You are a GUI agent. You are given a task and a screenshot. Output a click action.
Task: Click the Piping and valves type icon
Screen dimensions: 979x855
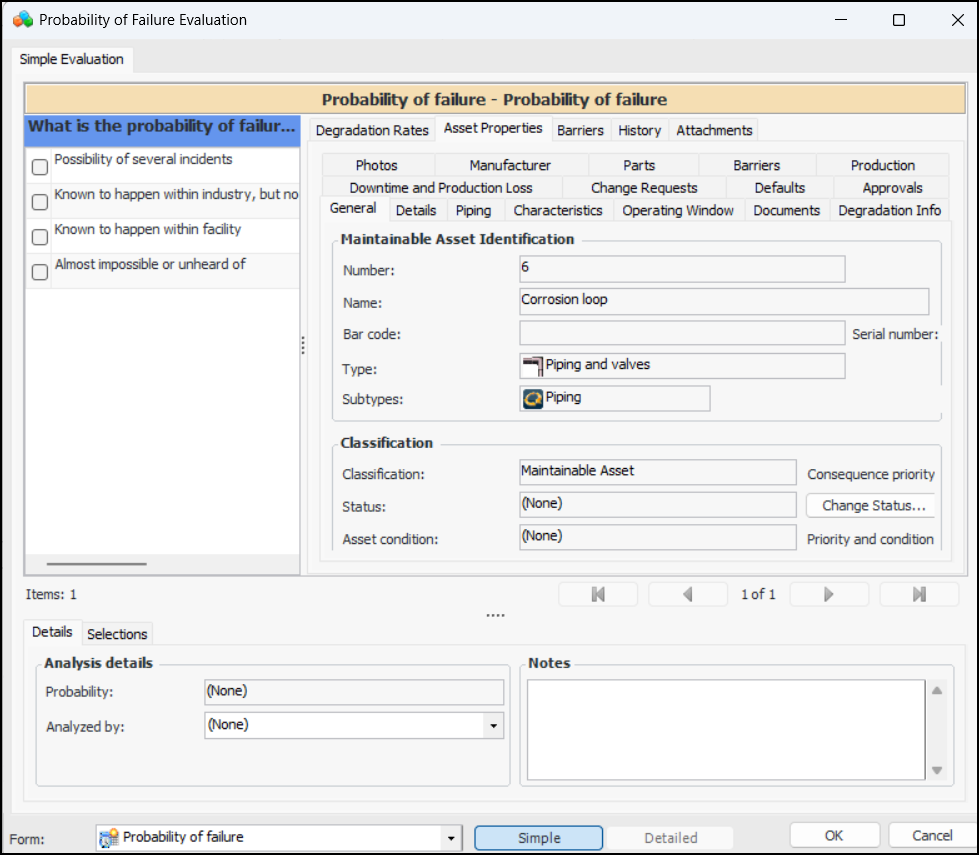[533, 366]
